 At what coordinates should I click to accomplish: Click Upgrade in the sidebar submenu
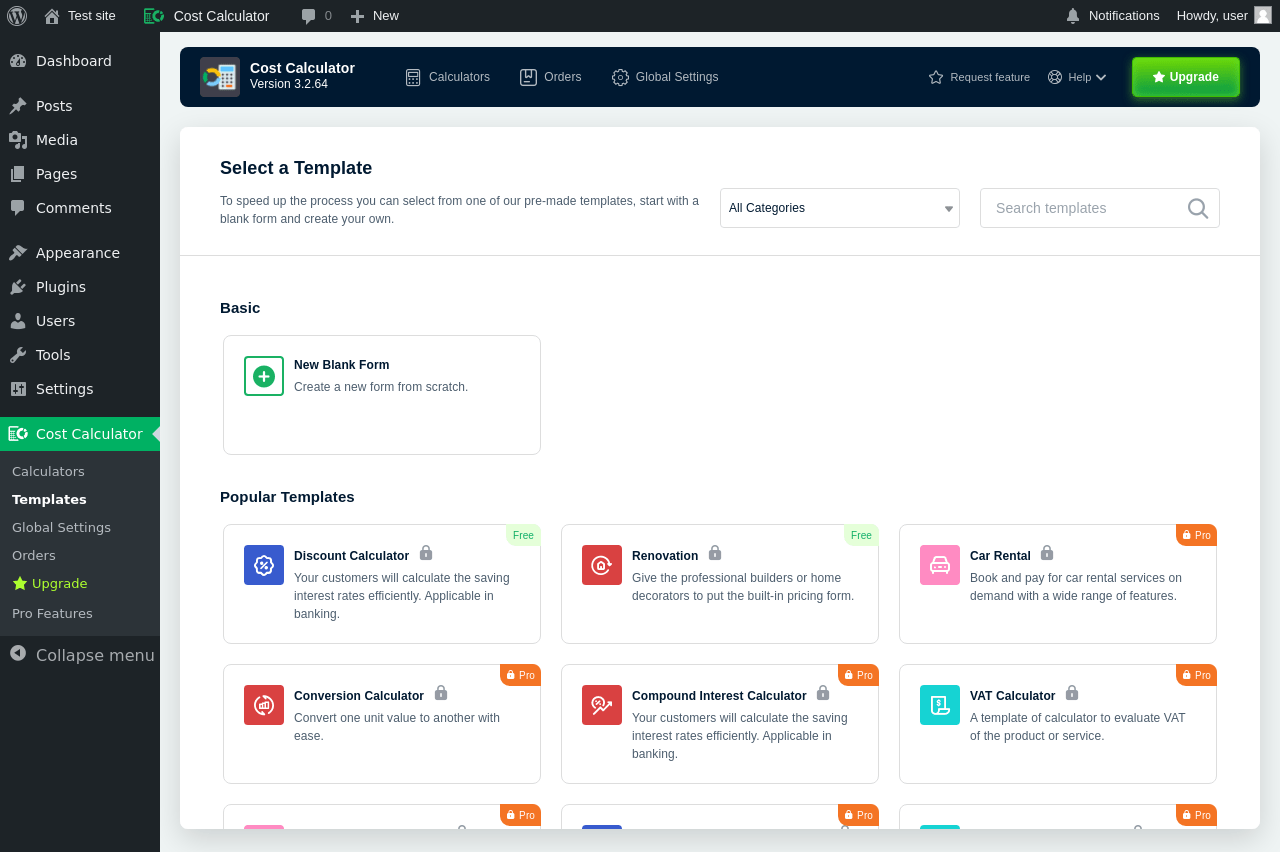pyautogui.click(x=50, y=584)
